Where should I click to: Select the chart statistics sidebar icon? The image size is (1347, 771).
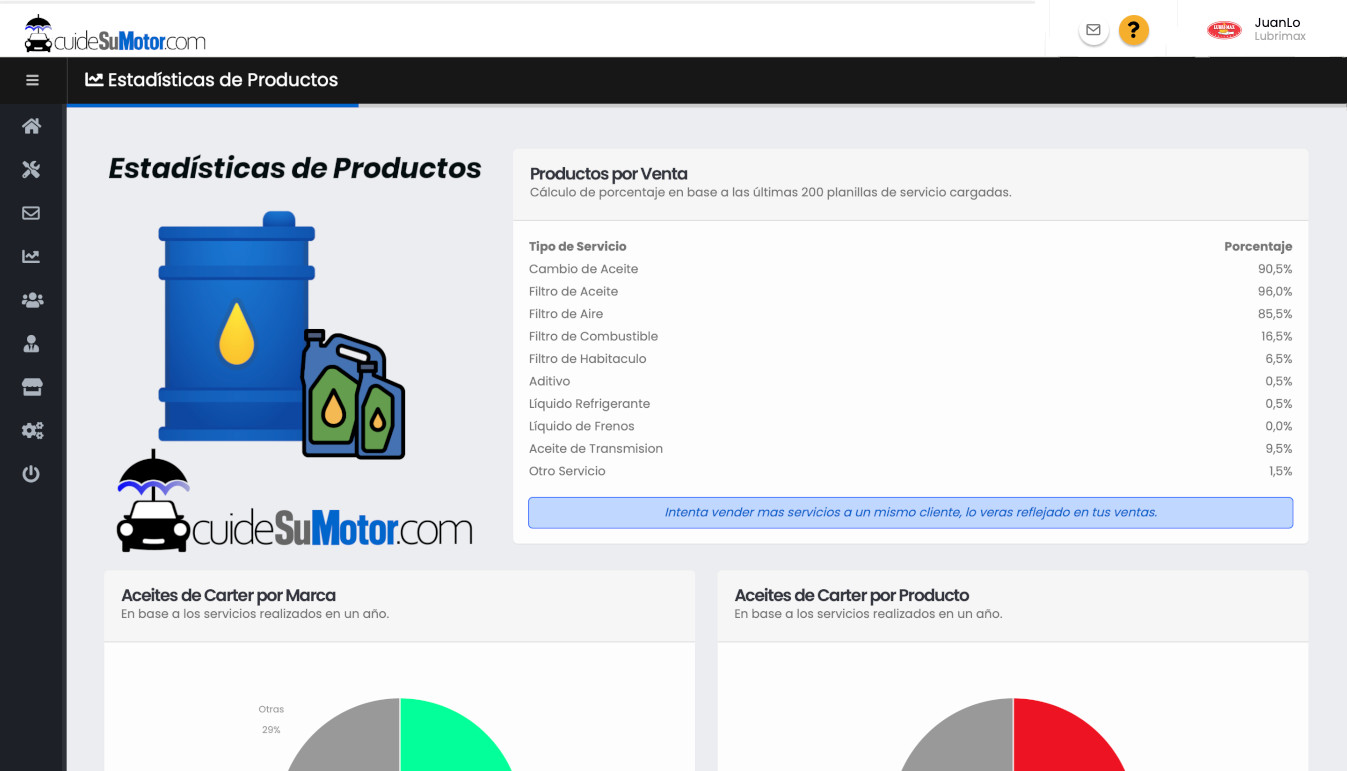tap(32, 256)
